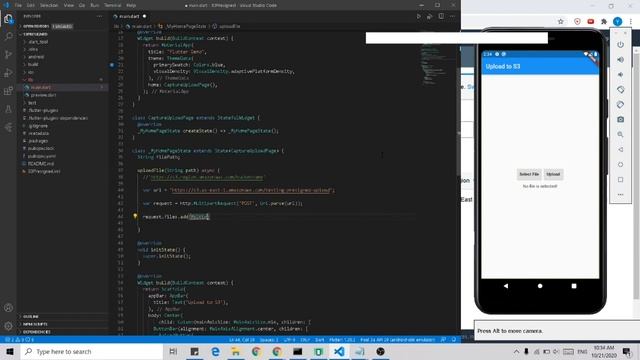Tap the Upload button in app
The width and height of the screenshot is (640, 360).
click(x=553, y=174)
